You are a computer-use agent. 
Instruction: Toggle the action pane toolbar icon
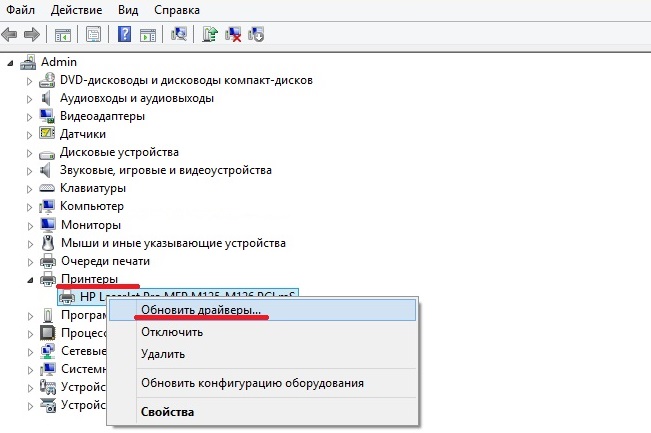148,34
